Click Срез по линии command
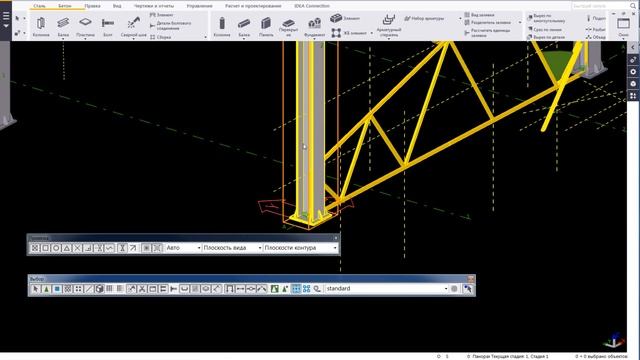 (544, 29)
